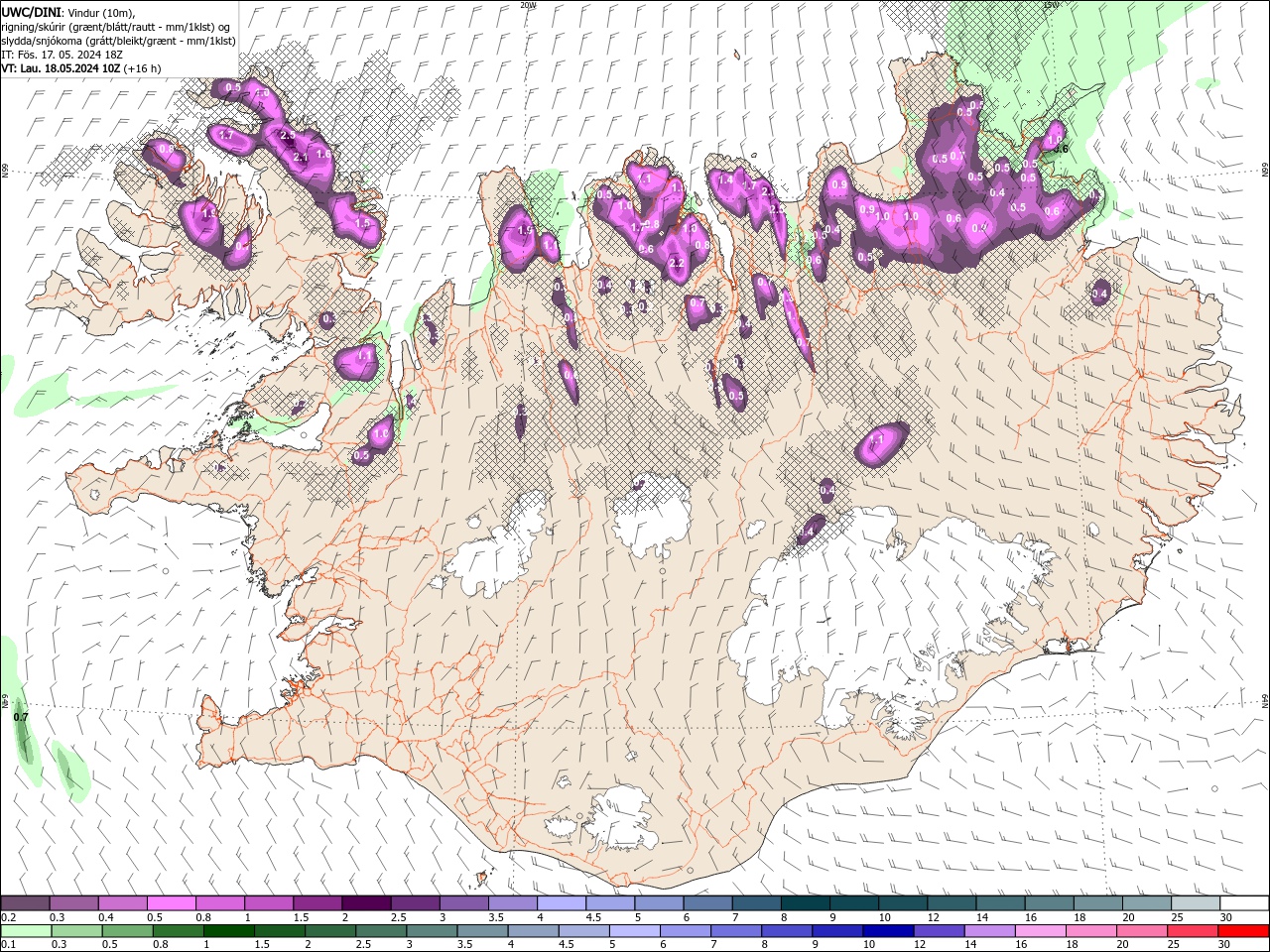
Task: Pick the dark teal 9 snow legend swatch
Action: click(854, 903)
